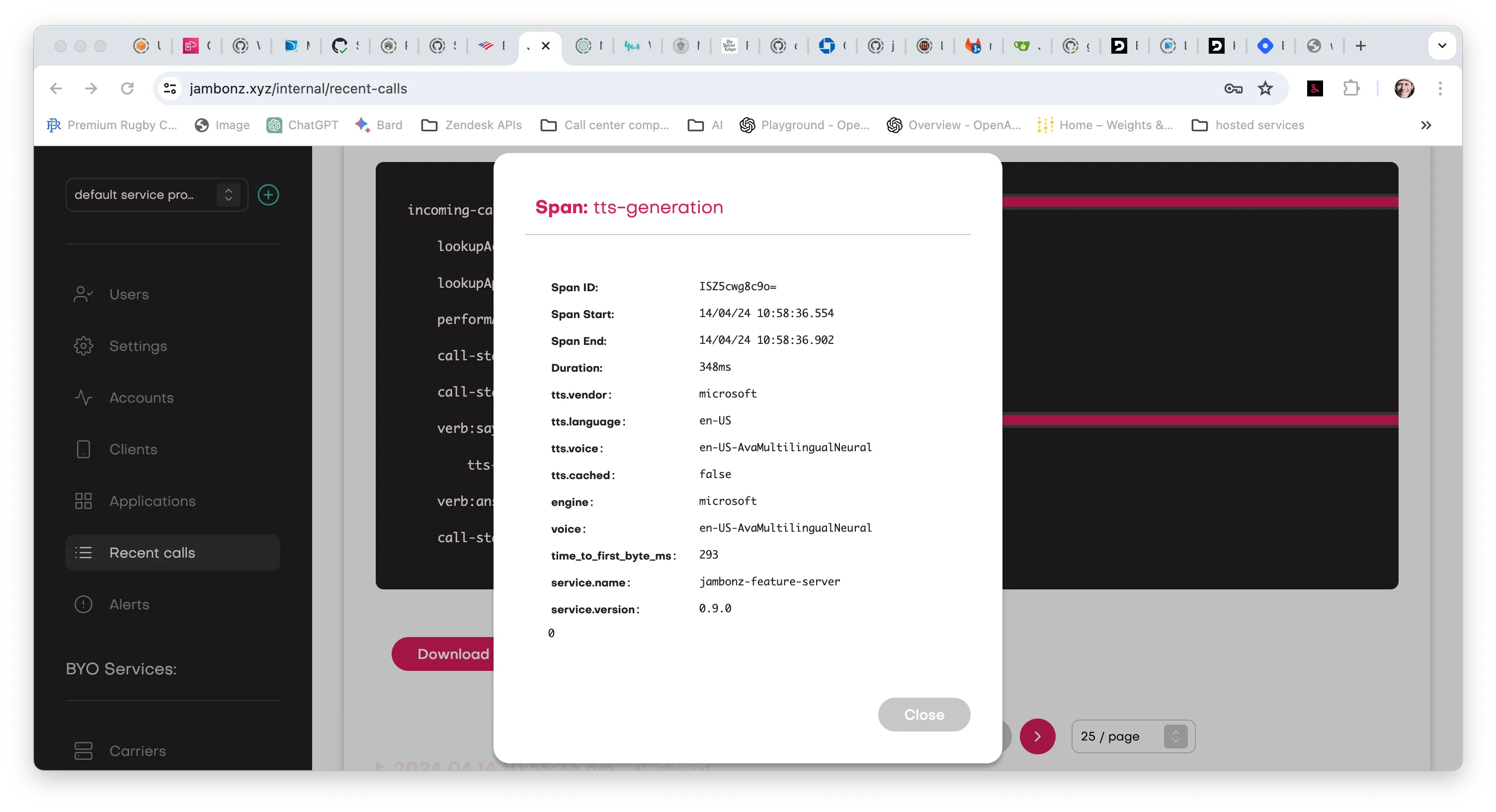The width and height of the screenshot is (1496, 812).
Task: Click the verb:say span row
Action: tap(465, 428)
